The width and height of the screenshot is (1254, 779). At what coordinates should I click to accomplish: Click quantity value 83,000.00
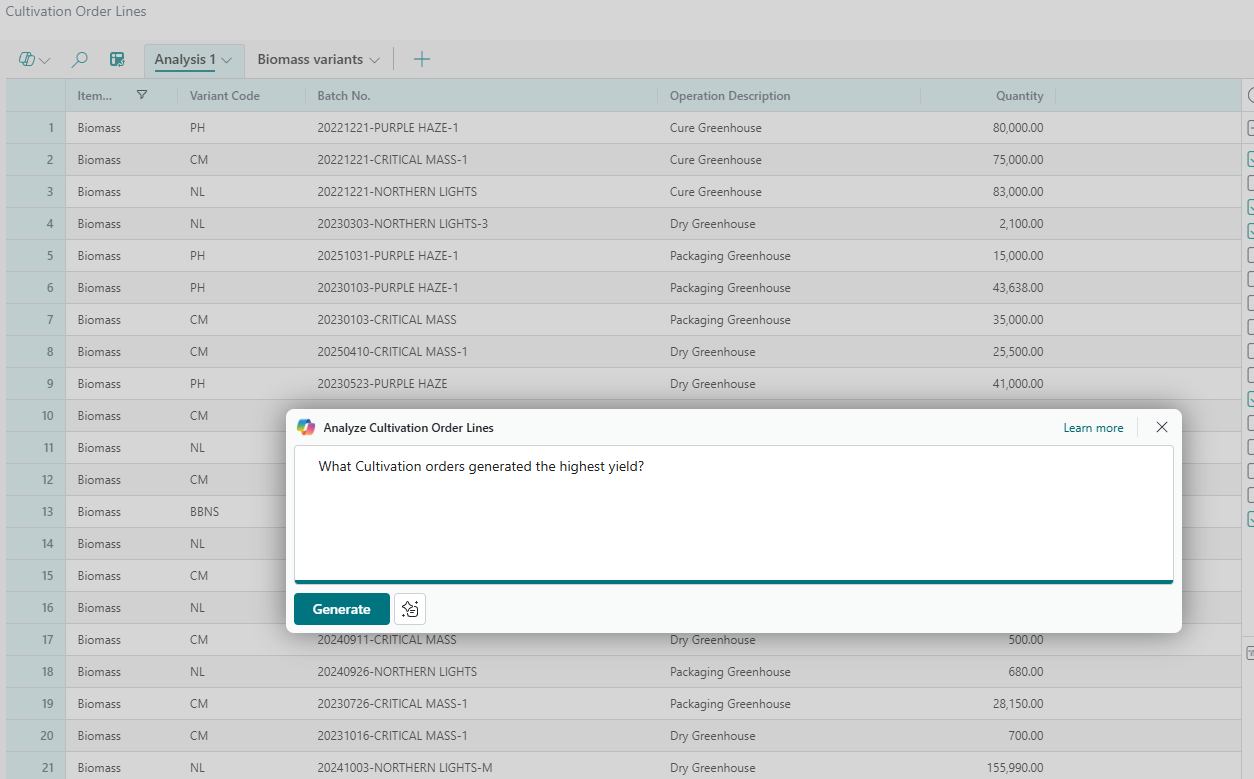pyautogui.click(x=1018, y=192)
